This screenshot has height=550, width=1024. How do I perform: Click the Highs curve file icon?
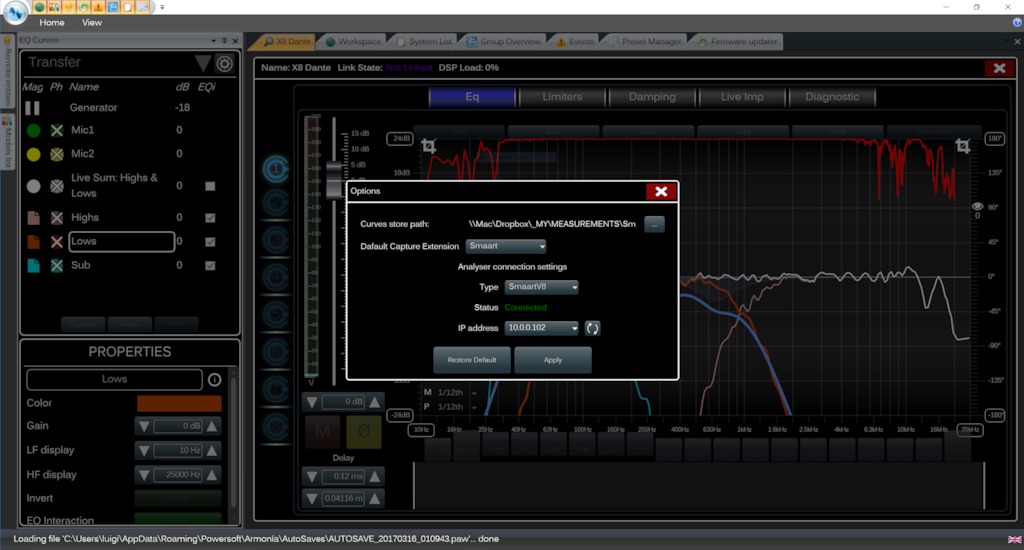coord(33,218)
